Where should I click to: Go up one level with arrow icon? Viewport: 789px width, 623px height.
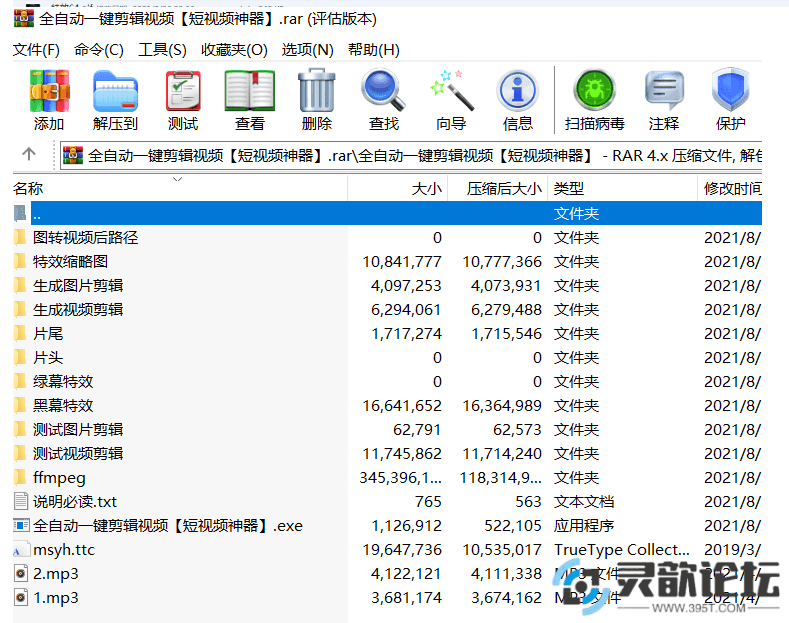click(29, 154)
